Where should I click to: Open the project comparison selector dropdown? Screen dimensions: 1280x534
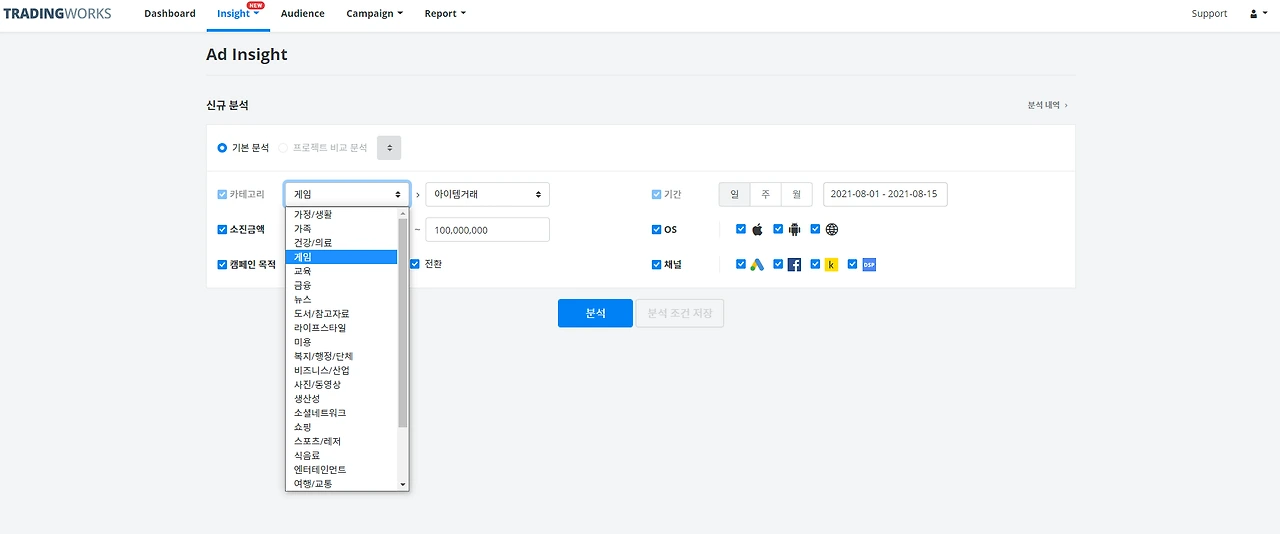[x=389, y=147]
